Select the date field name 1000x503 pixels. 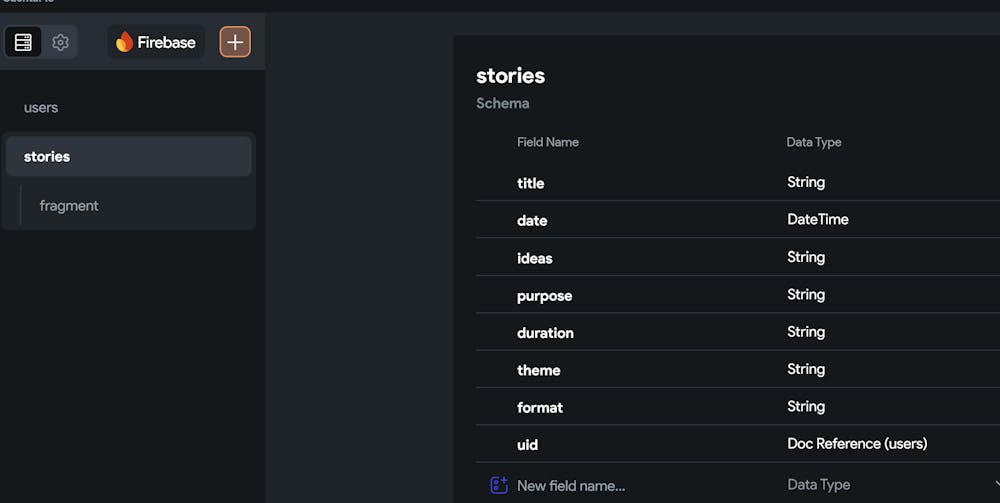click(532, 220)
